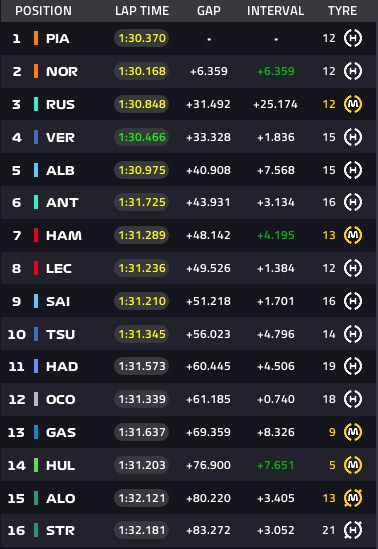Click the medium tyre icon for ALO
The width and height of the screenshot is (378, 549).
pyautogui.click(x=353, y=498)
